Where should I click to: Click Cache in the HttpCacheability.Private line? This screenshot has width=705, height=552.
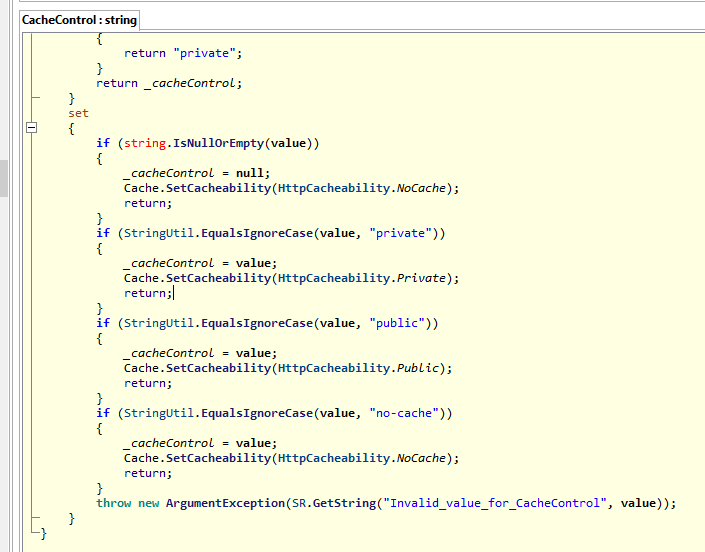(141, 278)
